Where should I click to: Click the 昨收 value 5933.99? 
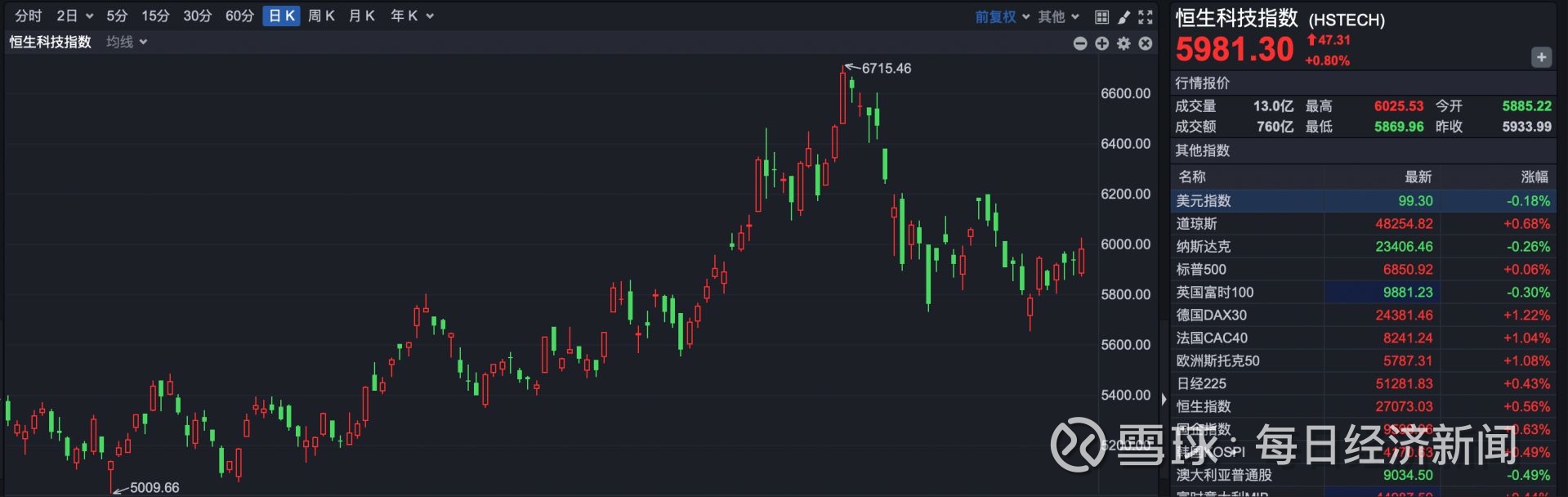(1526, 127)
